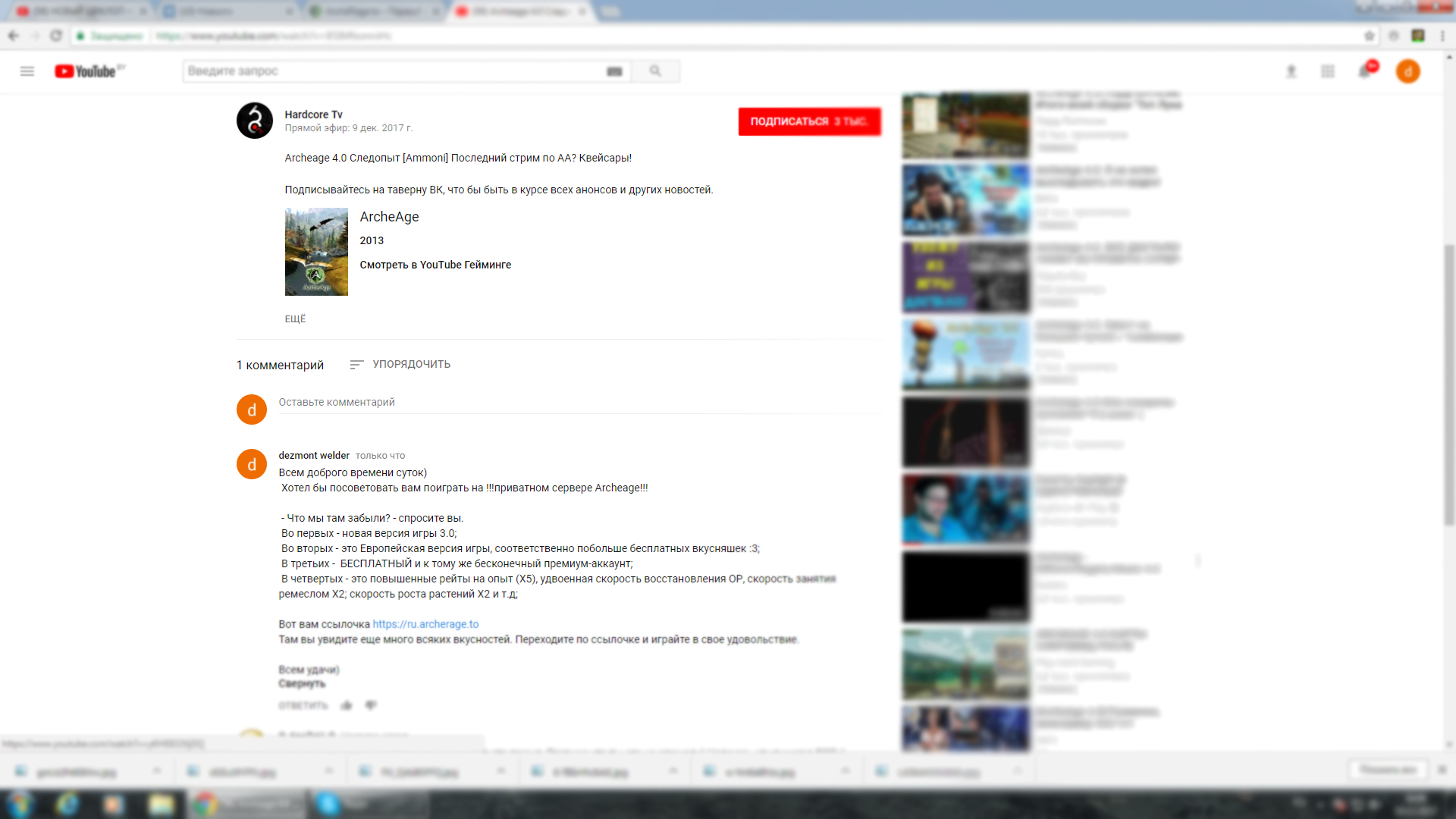Image resolution: width=1456 pixels, height=819 pixels.
Task: Open Смотреть в YouTube Гейминге link
Action: [x=435, y=265]
